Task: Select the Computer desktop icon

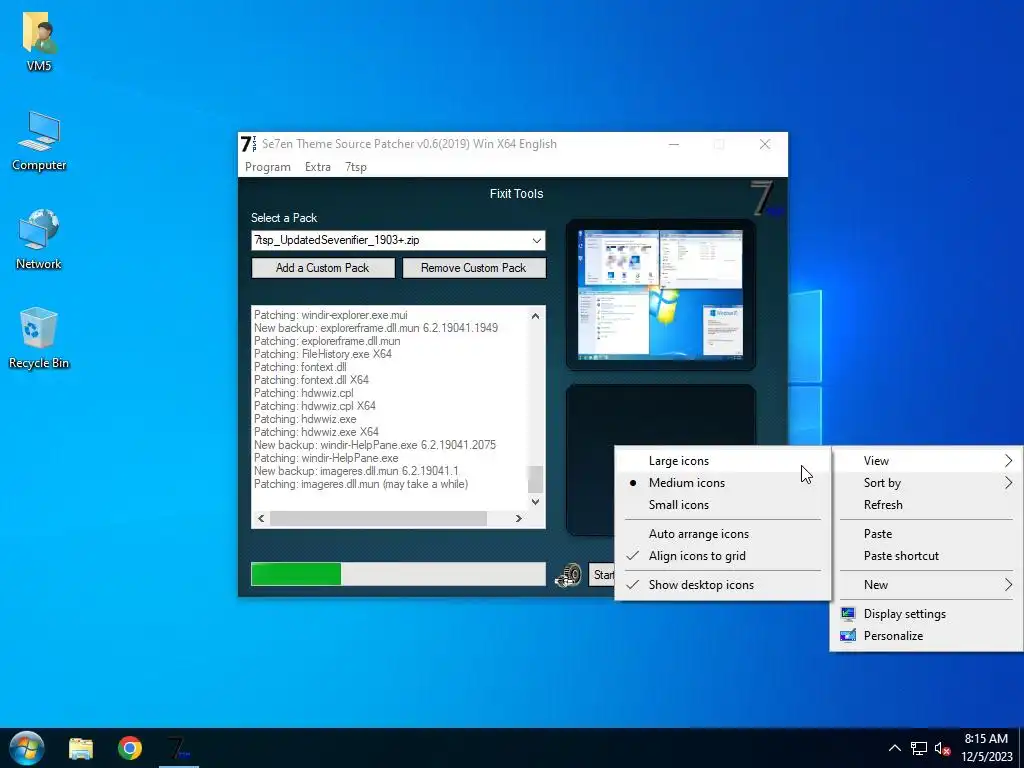Action: (x=39, y=140)
